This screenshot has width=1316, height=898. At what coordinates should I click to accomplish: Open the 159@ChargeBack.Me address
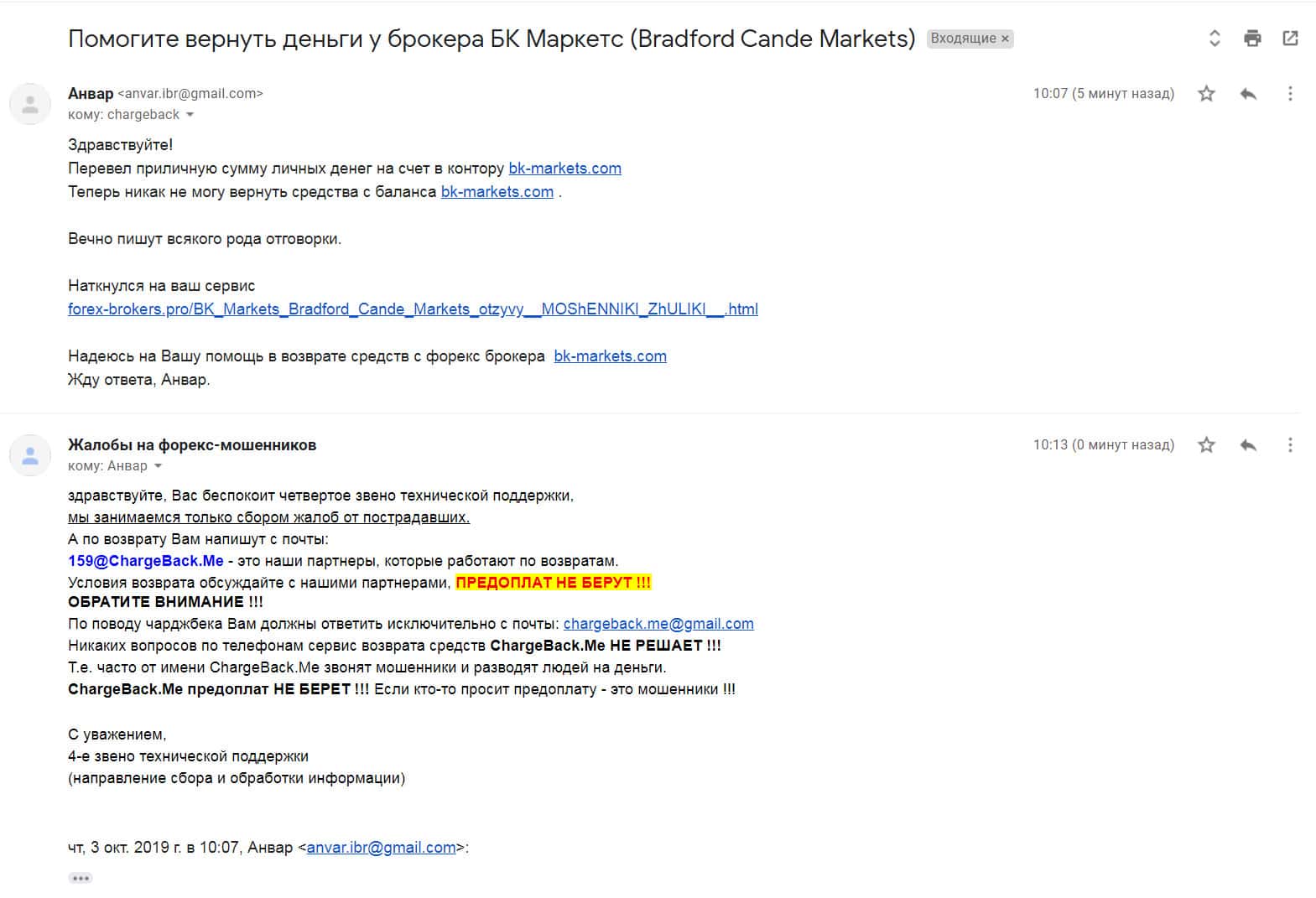click(x=146, y=561)
